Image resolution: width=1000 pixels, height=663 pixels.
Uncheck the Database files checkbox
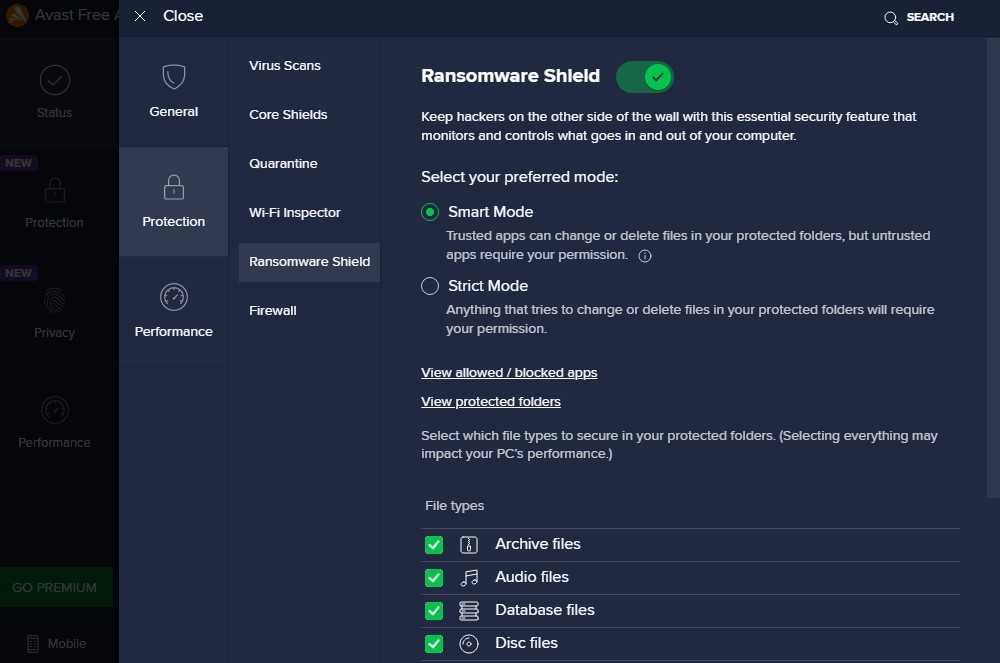[434, 611]
